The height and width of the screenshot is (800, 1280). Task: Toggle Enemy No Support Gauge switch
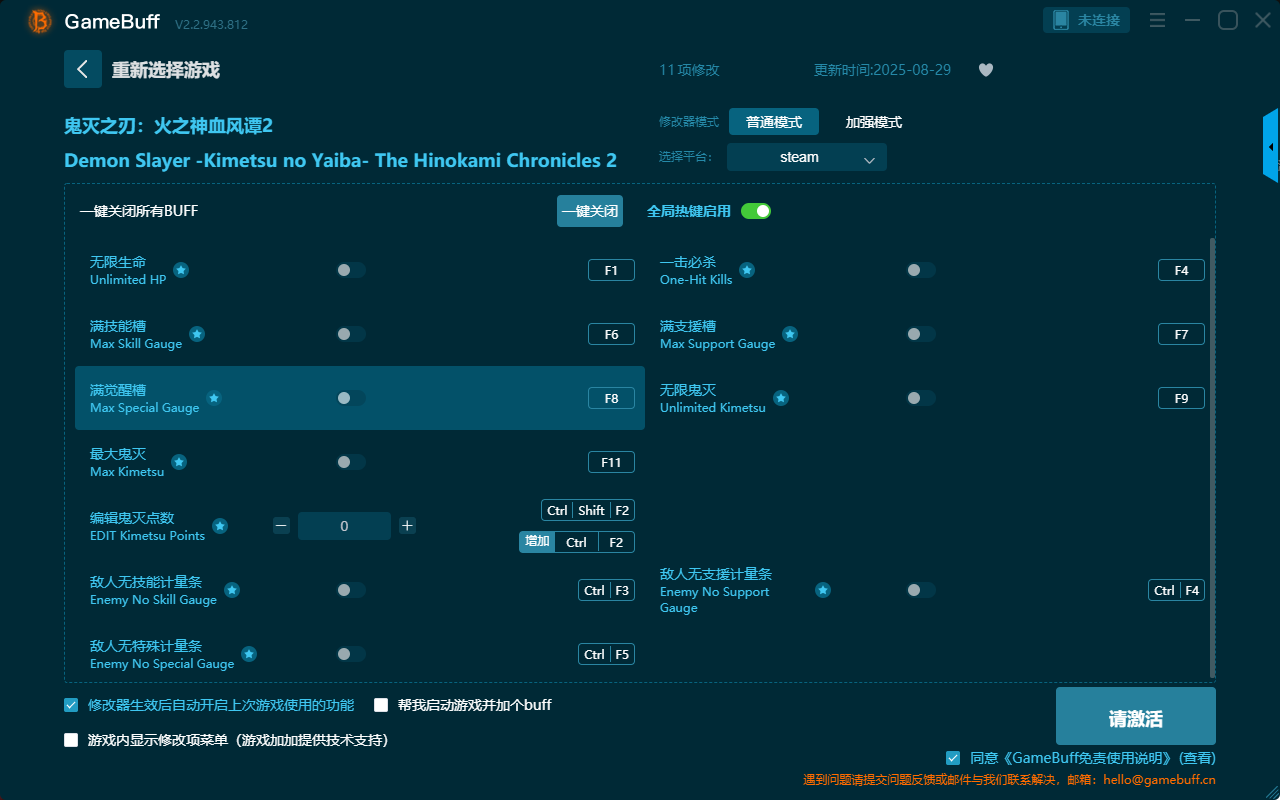pos(921,590)
